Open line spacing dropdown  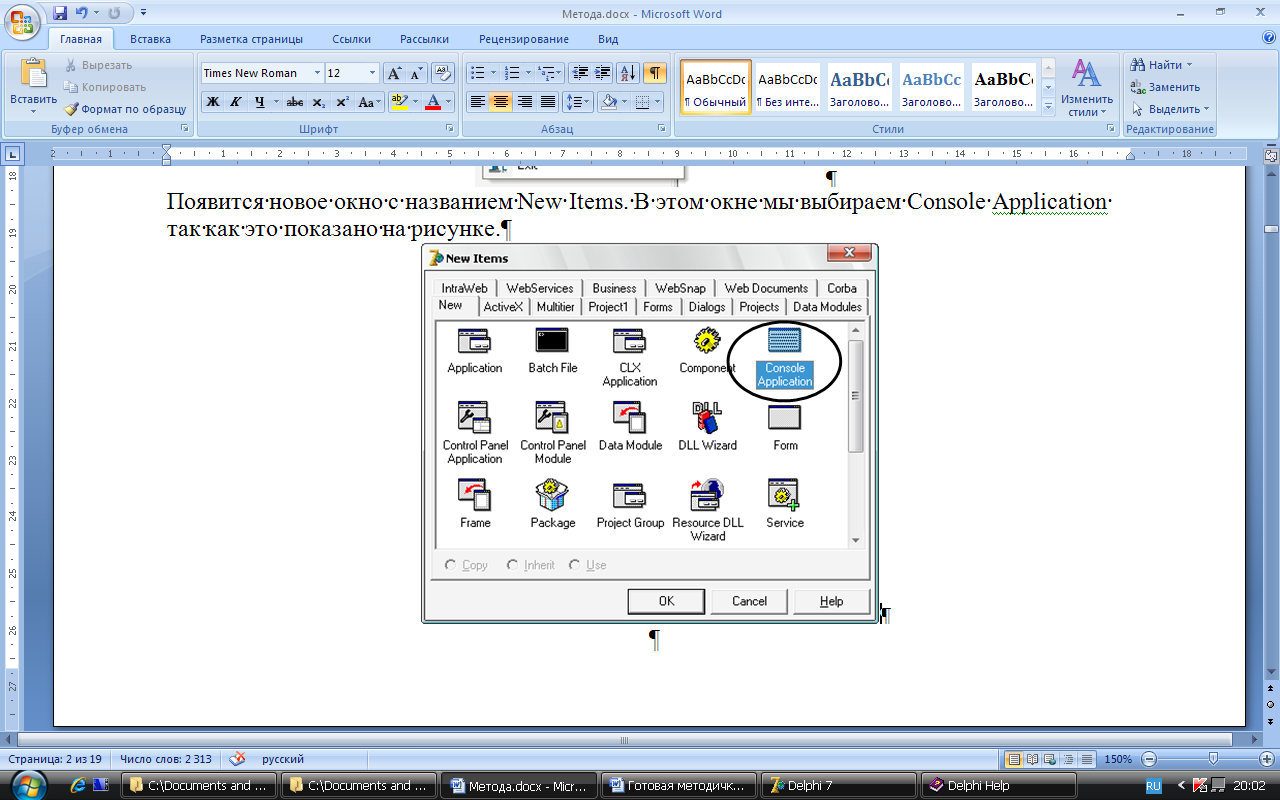point(578,102)
